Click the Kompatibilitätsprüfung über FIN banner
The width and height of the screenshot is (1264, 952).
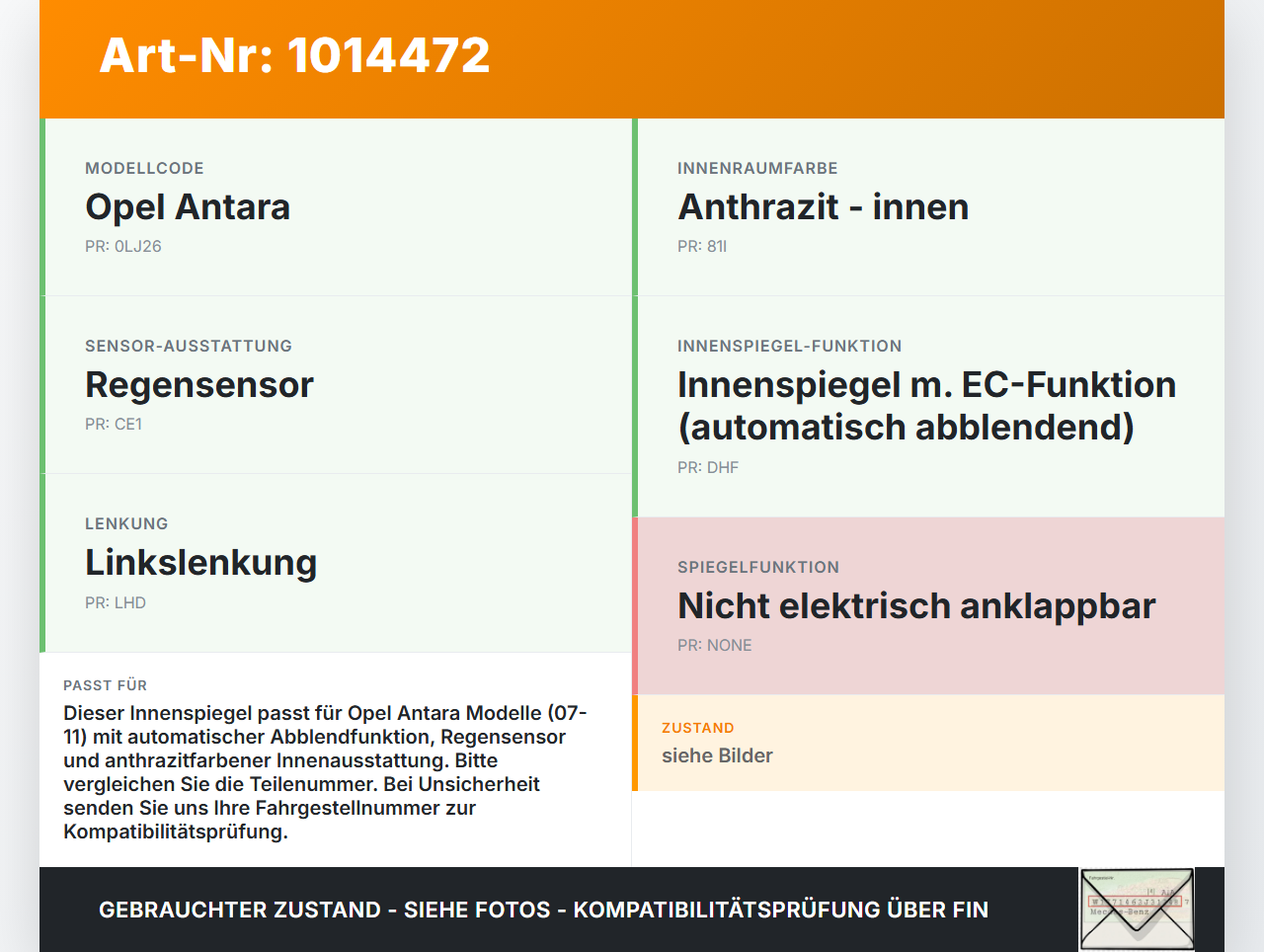[x=543, y=910]
